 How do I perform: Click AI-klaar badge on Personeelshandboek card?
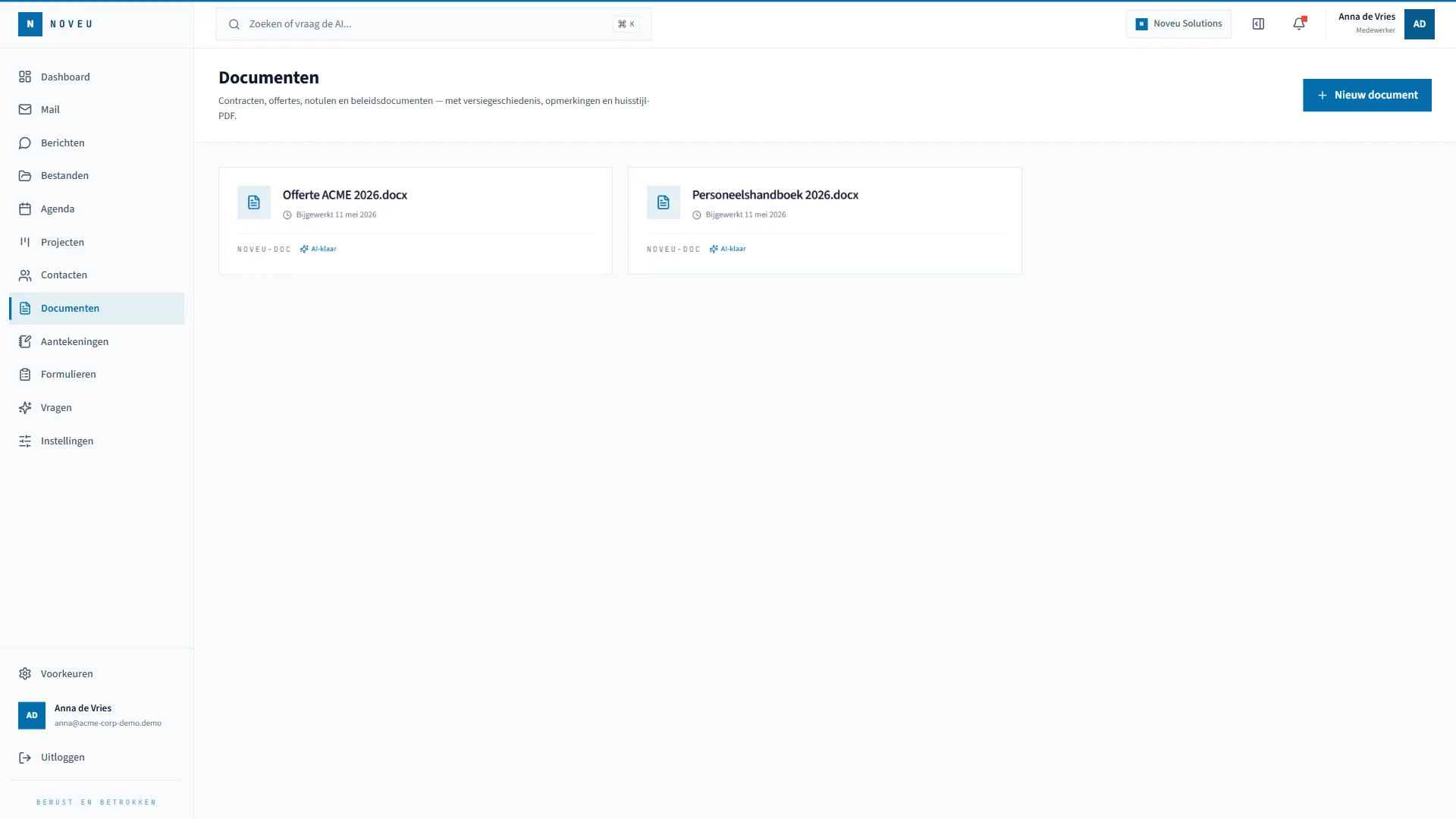coord(727,249)
